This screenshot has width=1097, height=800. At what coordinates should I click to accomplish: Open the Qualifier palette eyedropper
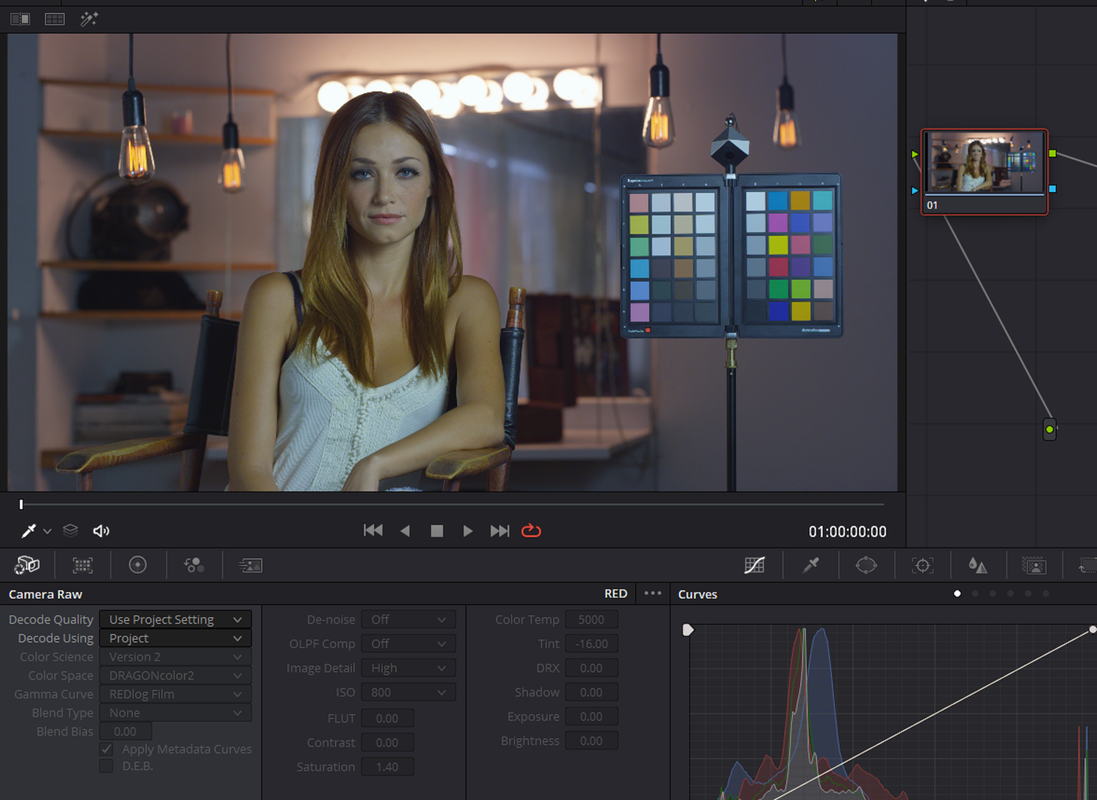(811, 565)
